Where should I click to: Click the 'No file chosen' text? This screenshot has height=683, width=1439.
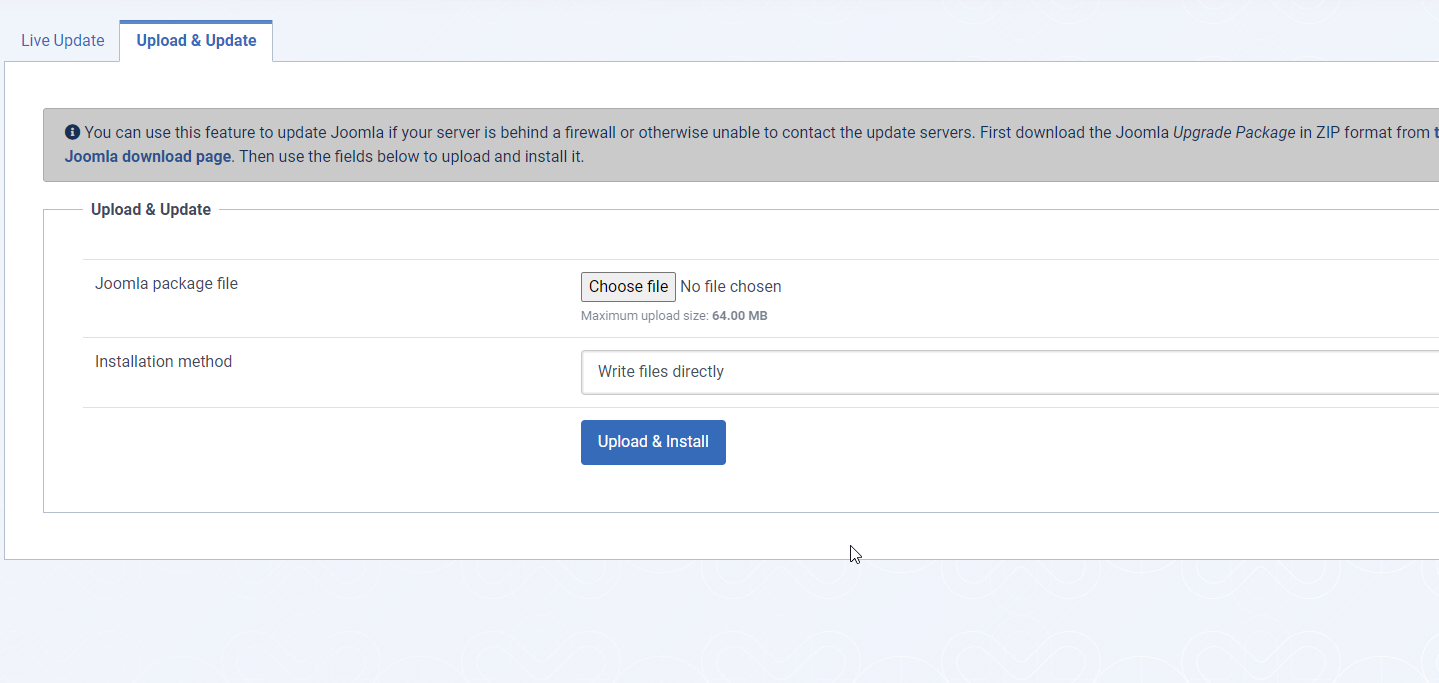coord(731,287)
